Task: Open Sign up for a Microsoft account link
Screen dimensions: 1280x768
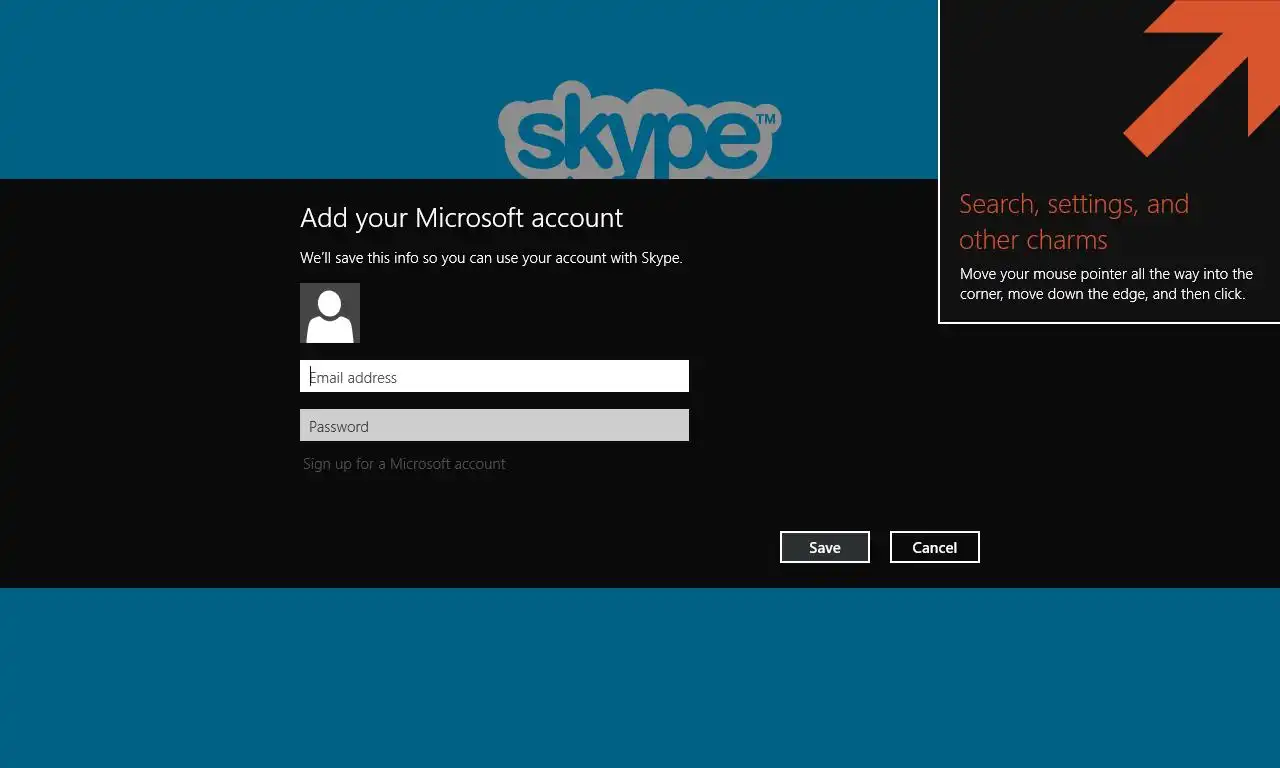Action: click(404, 464)
